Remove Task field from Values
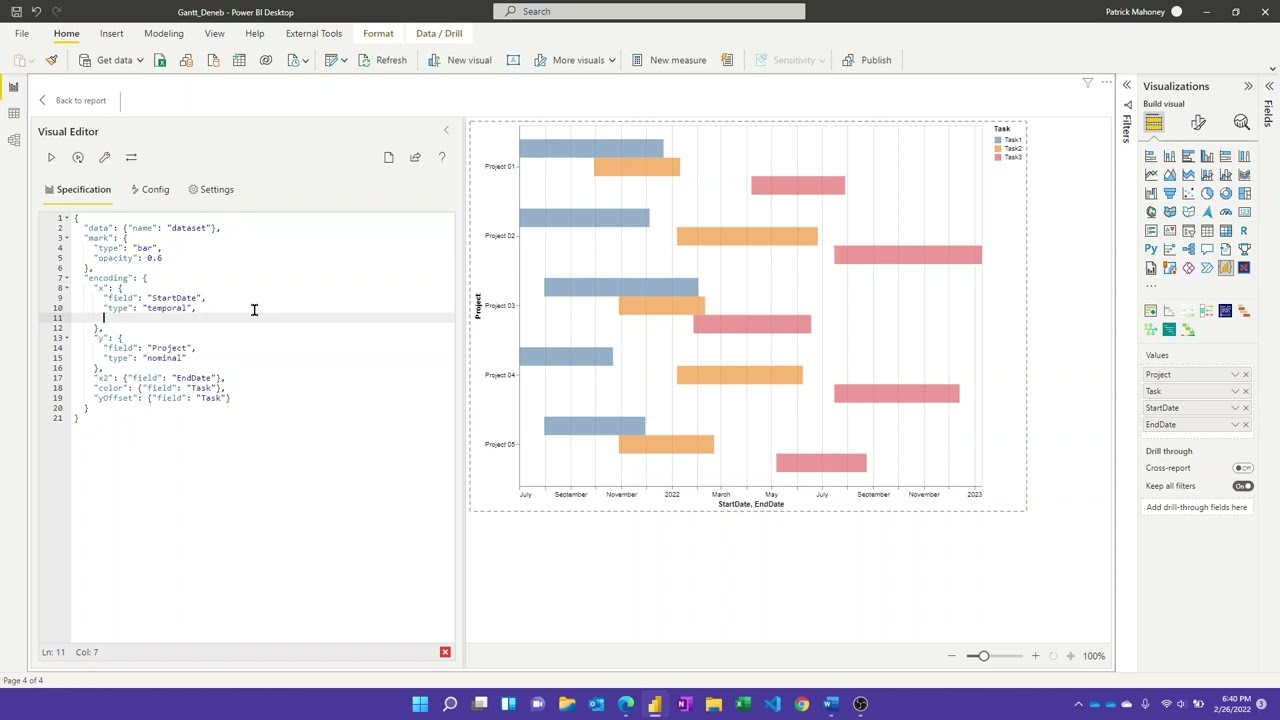The image size is (1280, 720). [1246, 391]
